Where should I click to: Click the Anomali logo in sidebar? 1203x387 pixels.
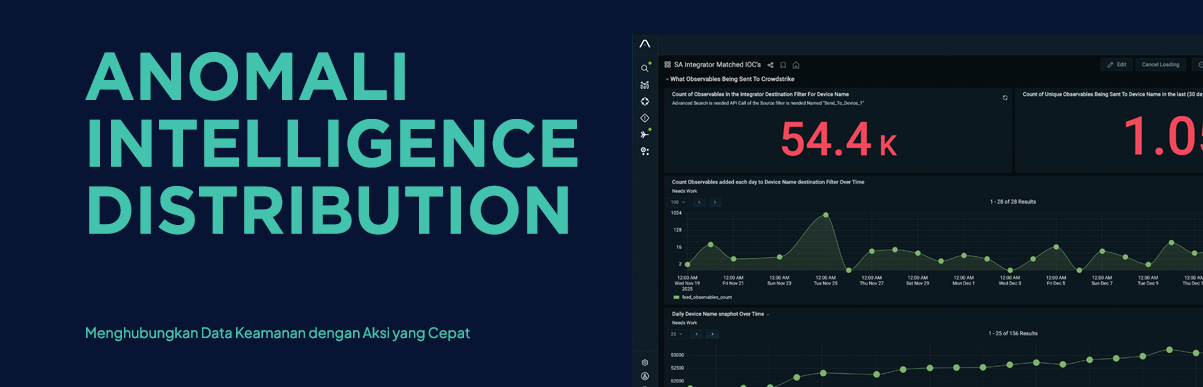click(x=645, y=44)
